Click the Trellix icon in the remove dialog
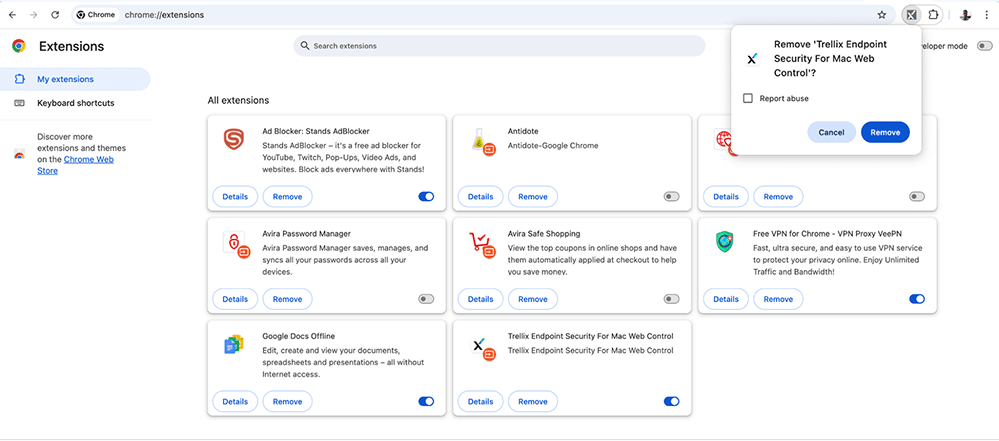The height and width of the screenshot is (441, 999). [x=752, y=59]
